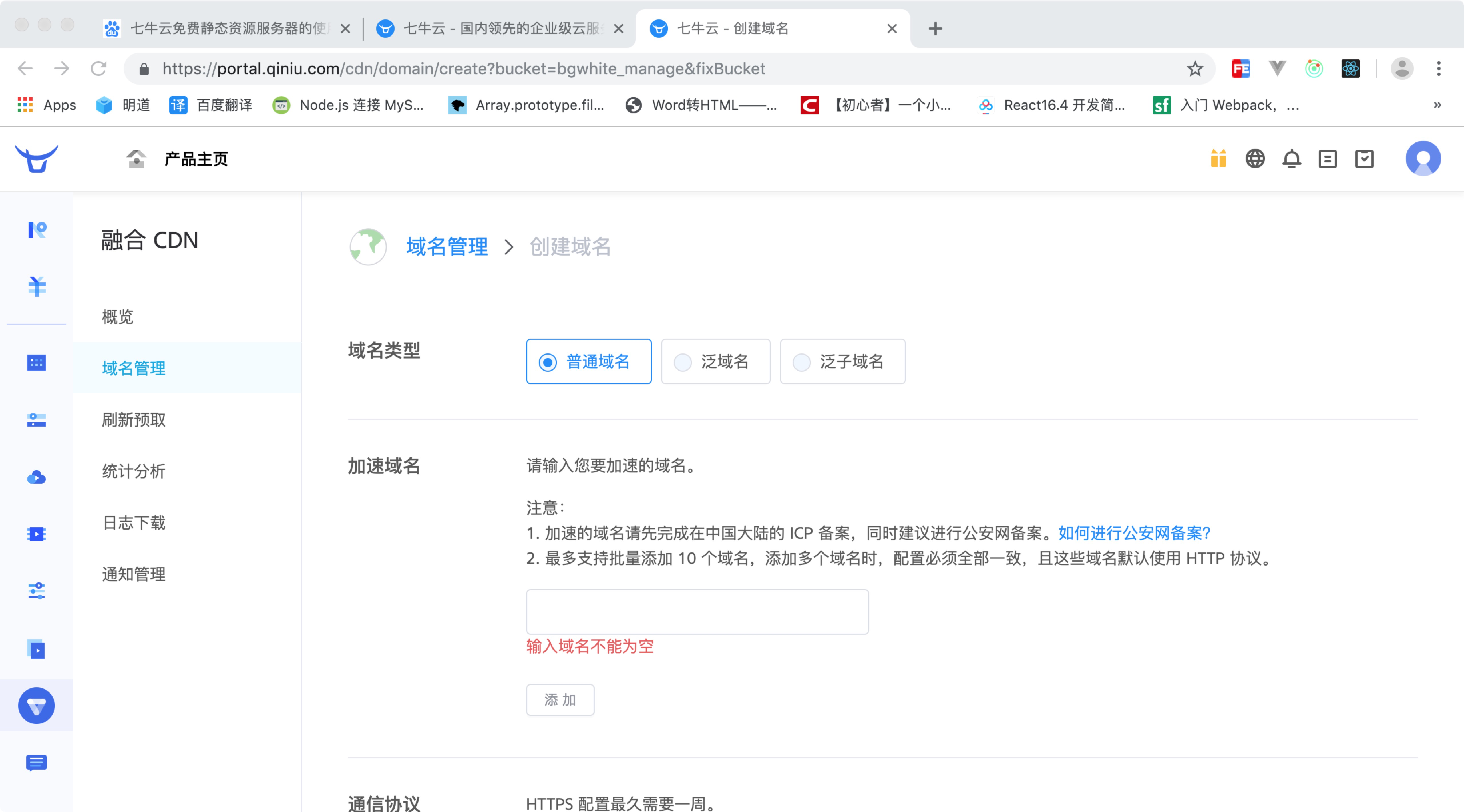Click the 添加 button

point(560,699)
